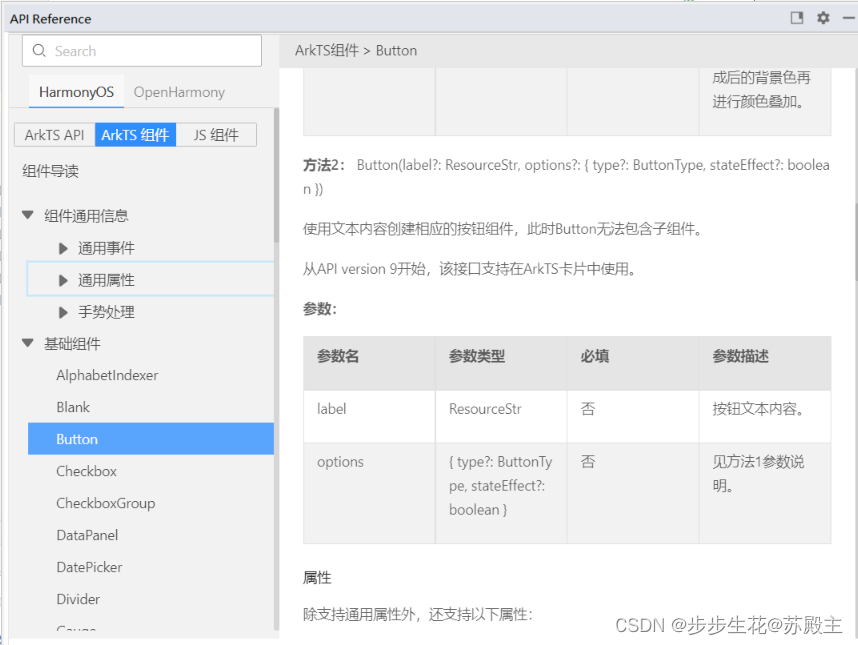Image resolution: width=858 pixels, height=645 pixels.
Task: Open the Blank component page
Action: (x=73, y=407)
